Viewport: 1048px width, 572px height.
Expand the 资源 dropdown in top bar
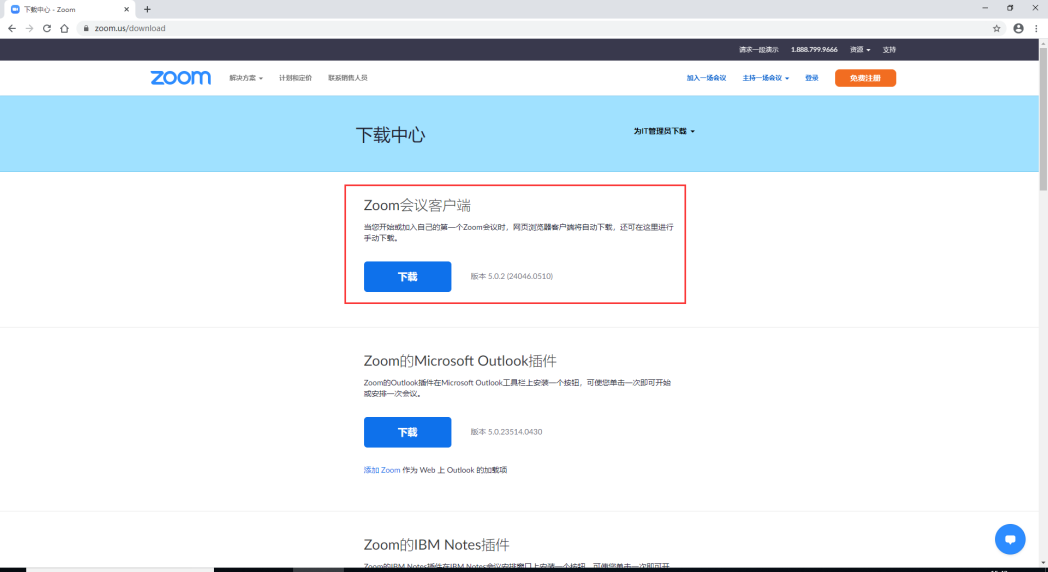click(x=860, y=49)
